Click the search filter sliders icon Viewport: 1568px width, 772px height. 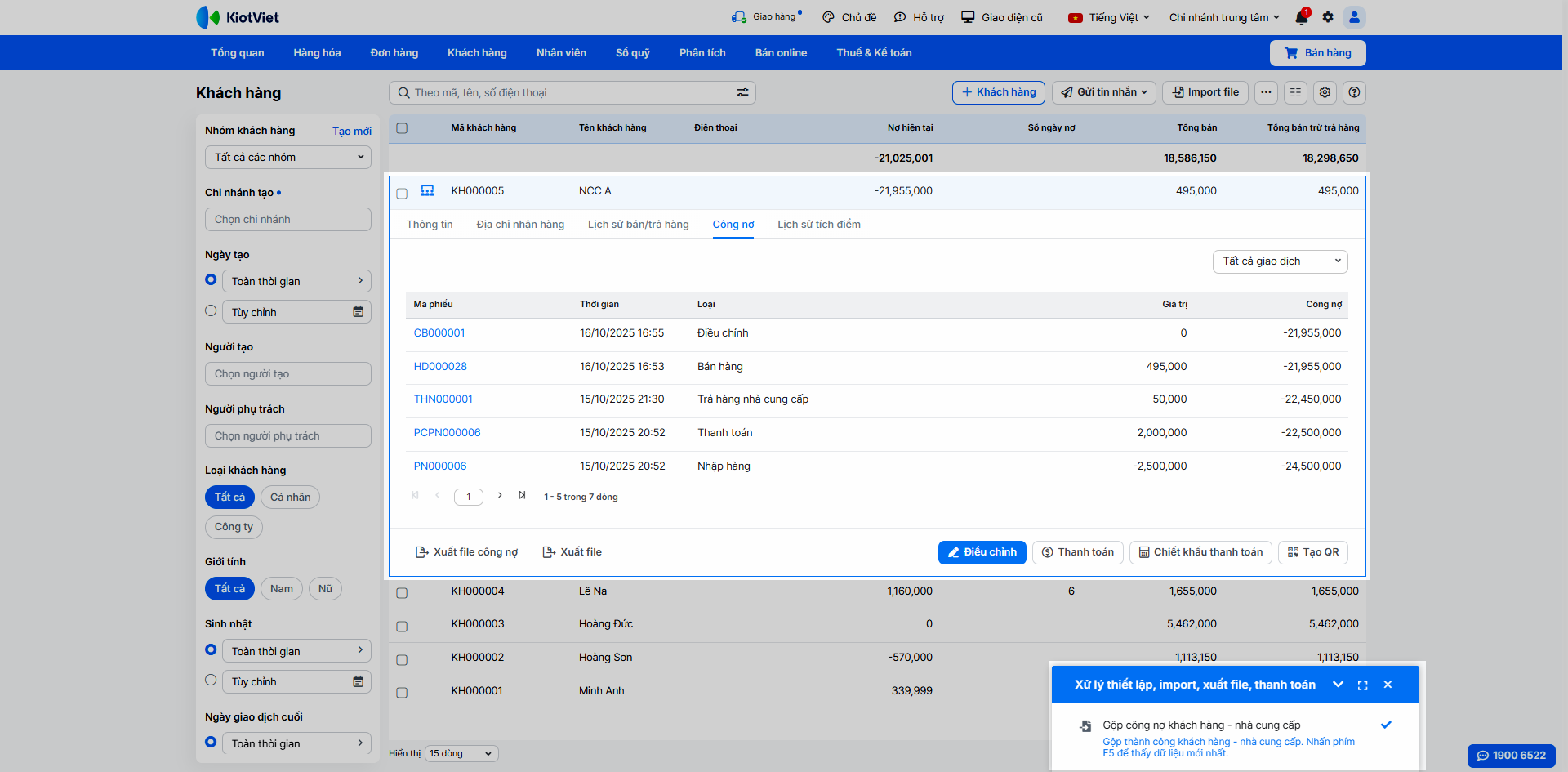742,93
